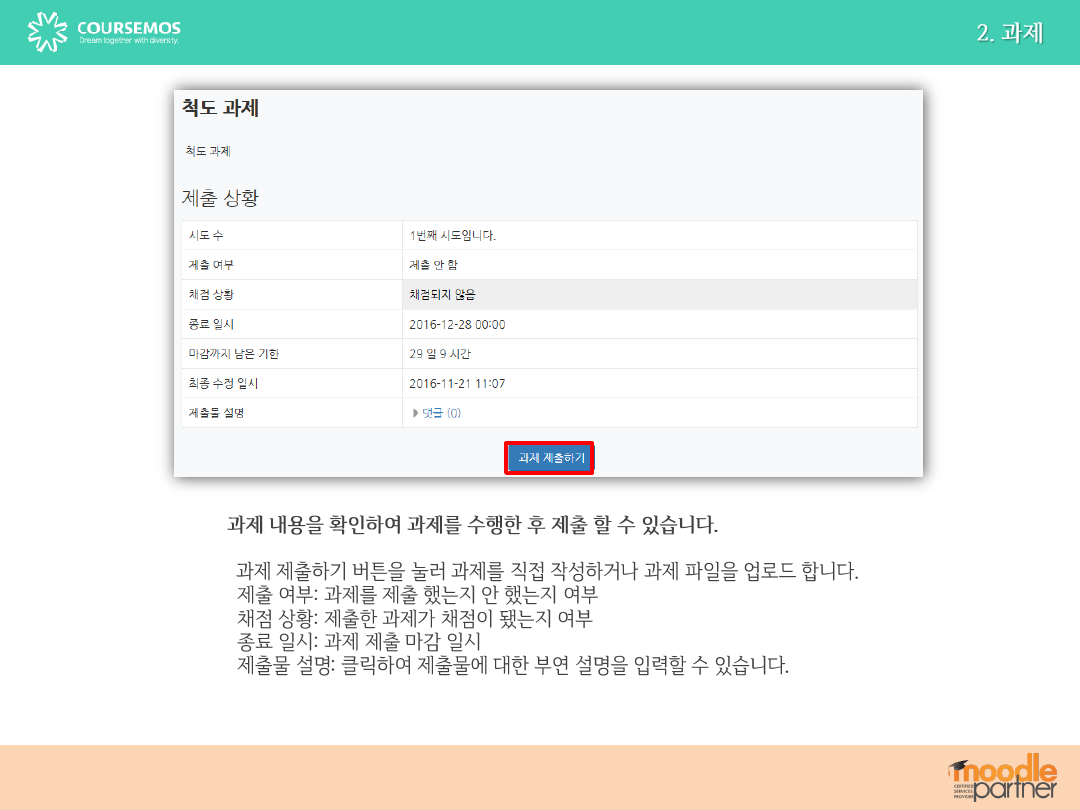Open the 댓글 (0) comments link

[441, 413]
